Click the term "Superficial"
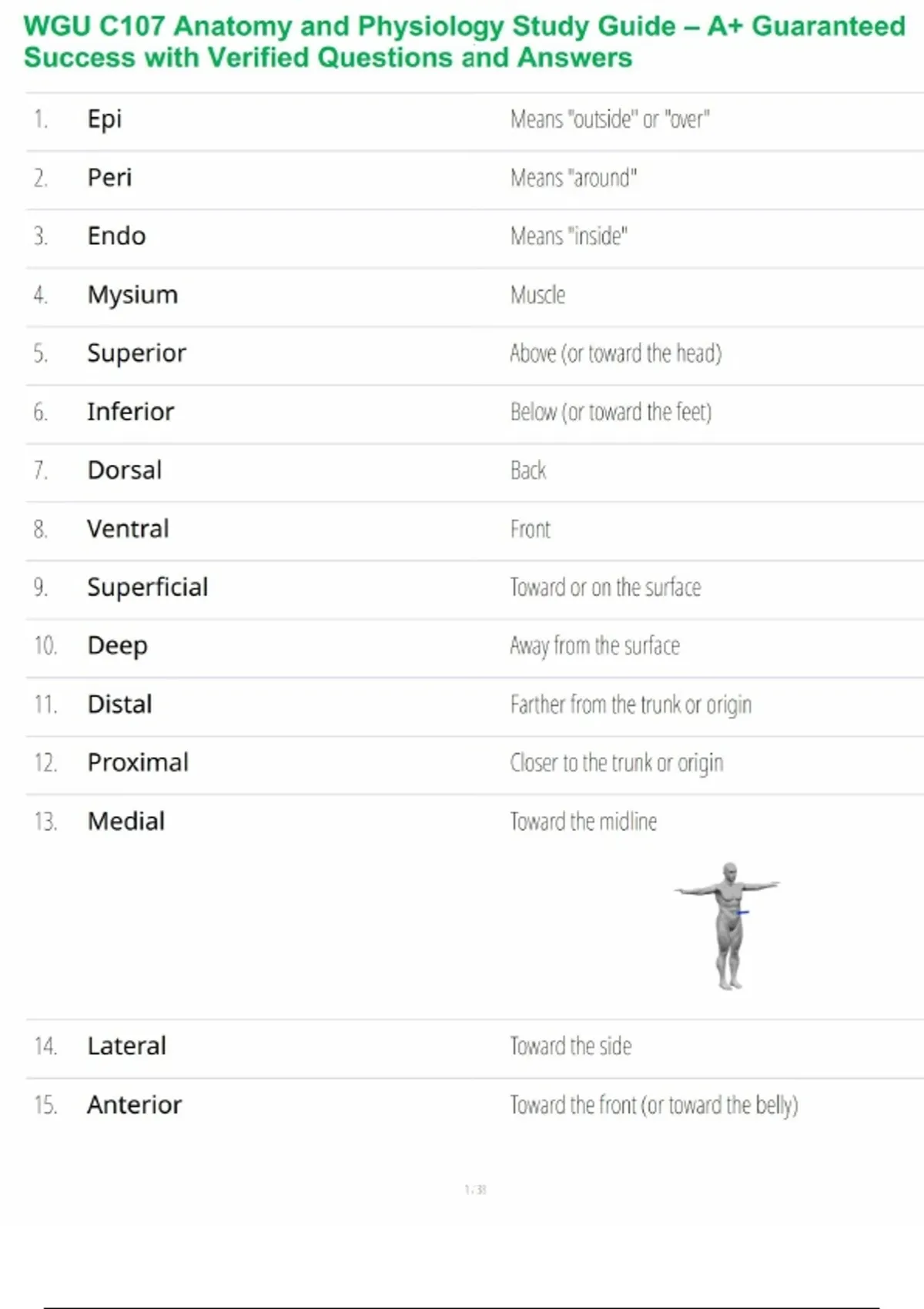Image resolution: width=924 pixels, height=1309 pixels. tap(147, 588)
